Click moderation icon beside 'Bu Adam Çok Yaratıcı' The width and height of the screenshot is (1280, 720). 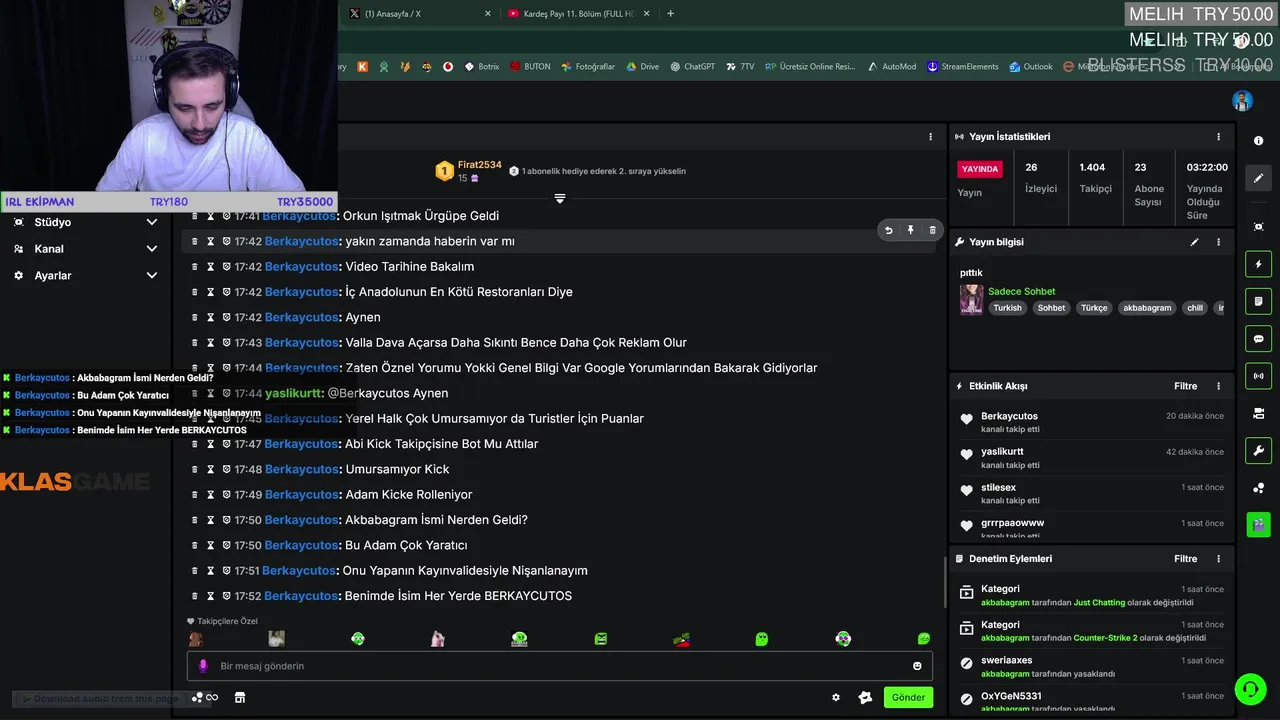coord(227,545)
